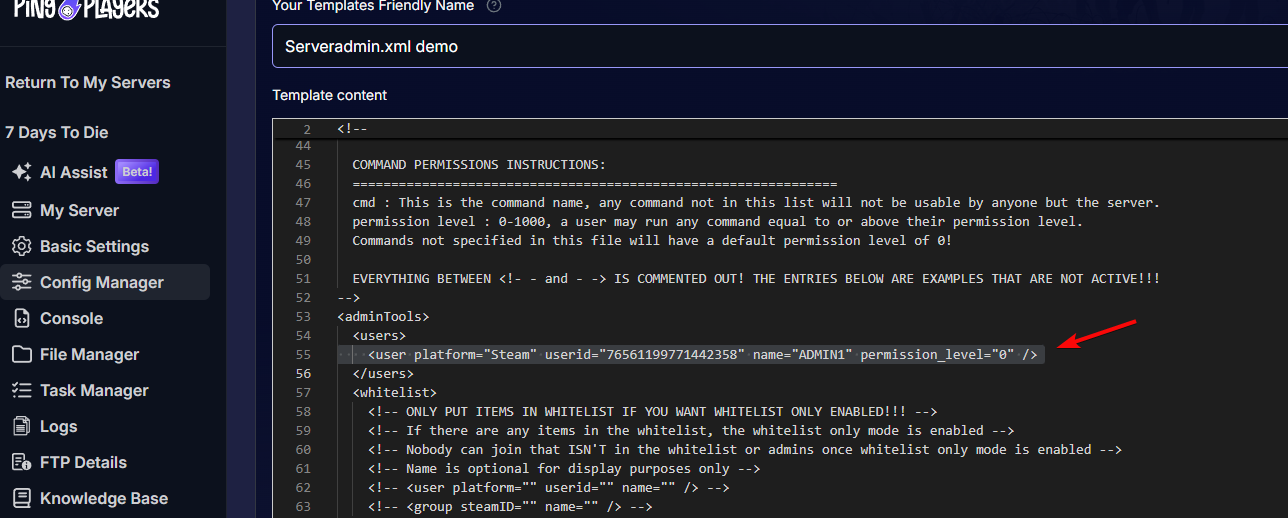The image size is (1288, 518).
Task: Click the help icon beside Friendly Name
Action: (x=493, y=6)
